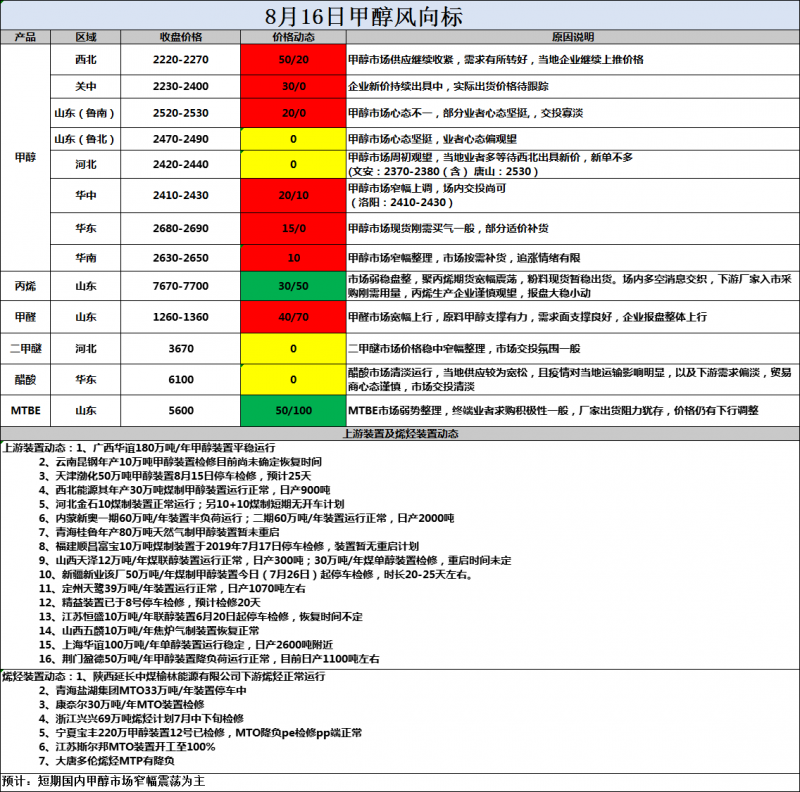Click the red '15/0' cell
Viewport: 800px width, 792px height.
point(293,228)
